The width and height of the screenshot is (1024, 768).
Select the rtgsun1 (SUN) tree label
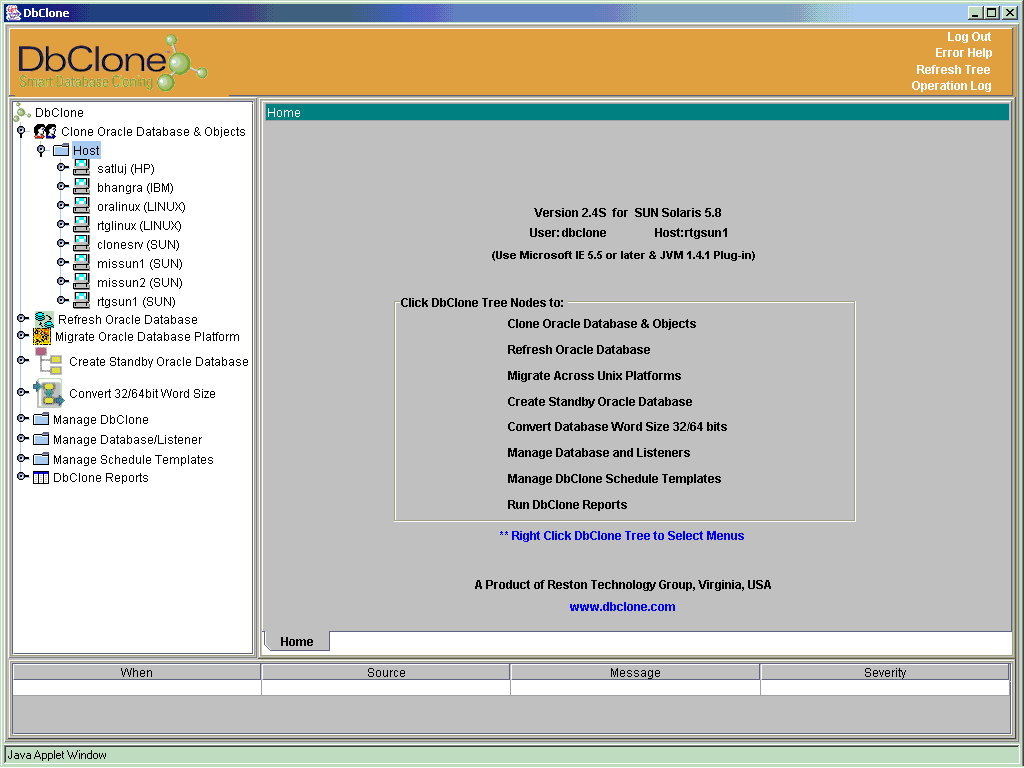tap(136, 302)
